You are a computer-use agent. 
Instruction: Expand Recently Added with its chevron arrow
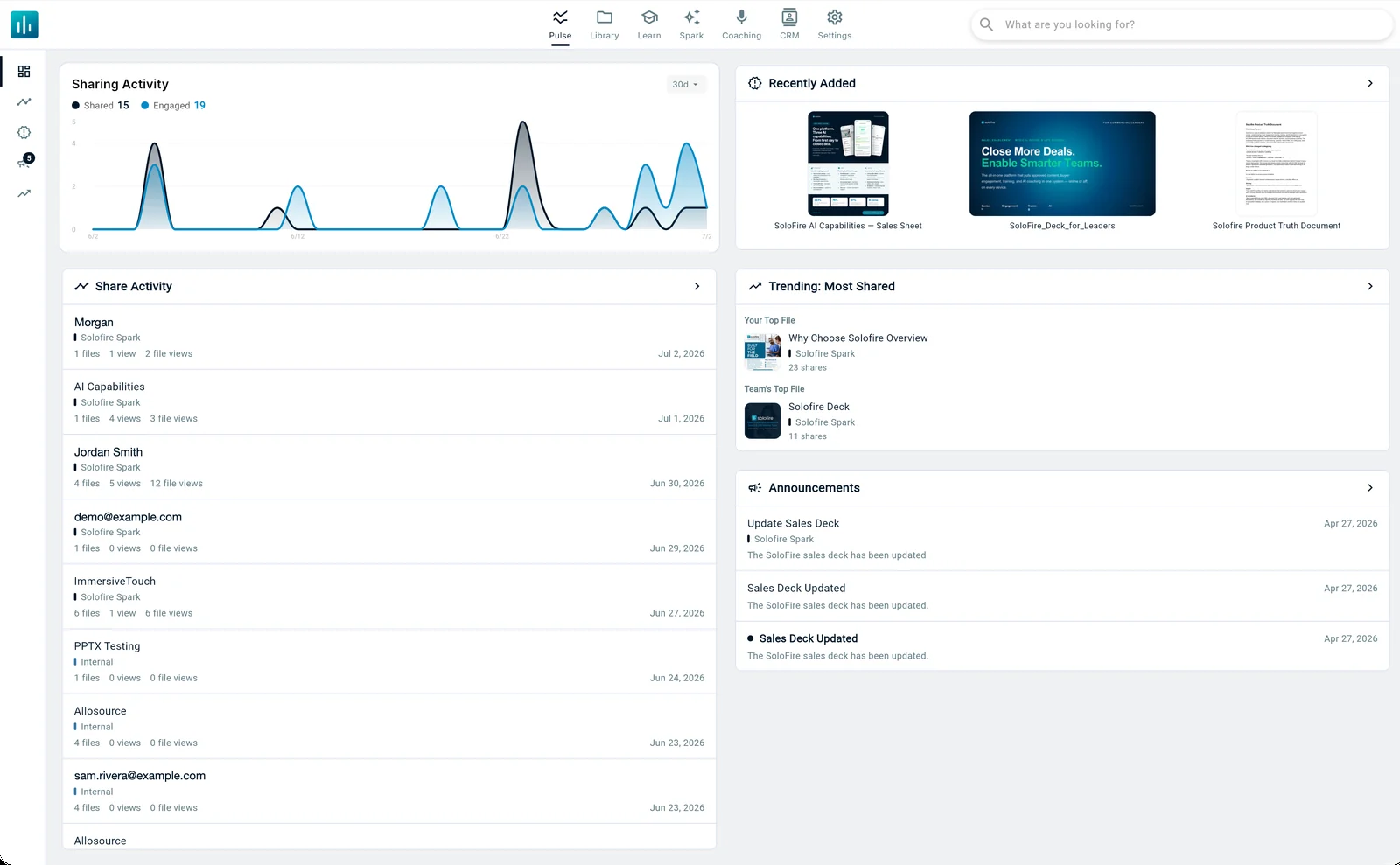coord(1370,83)
